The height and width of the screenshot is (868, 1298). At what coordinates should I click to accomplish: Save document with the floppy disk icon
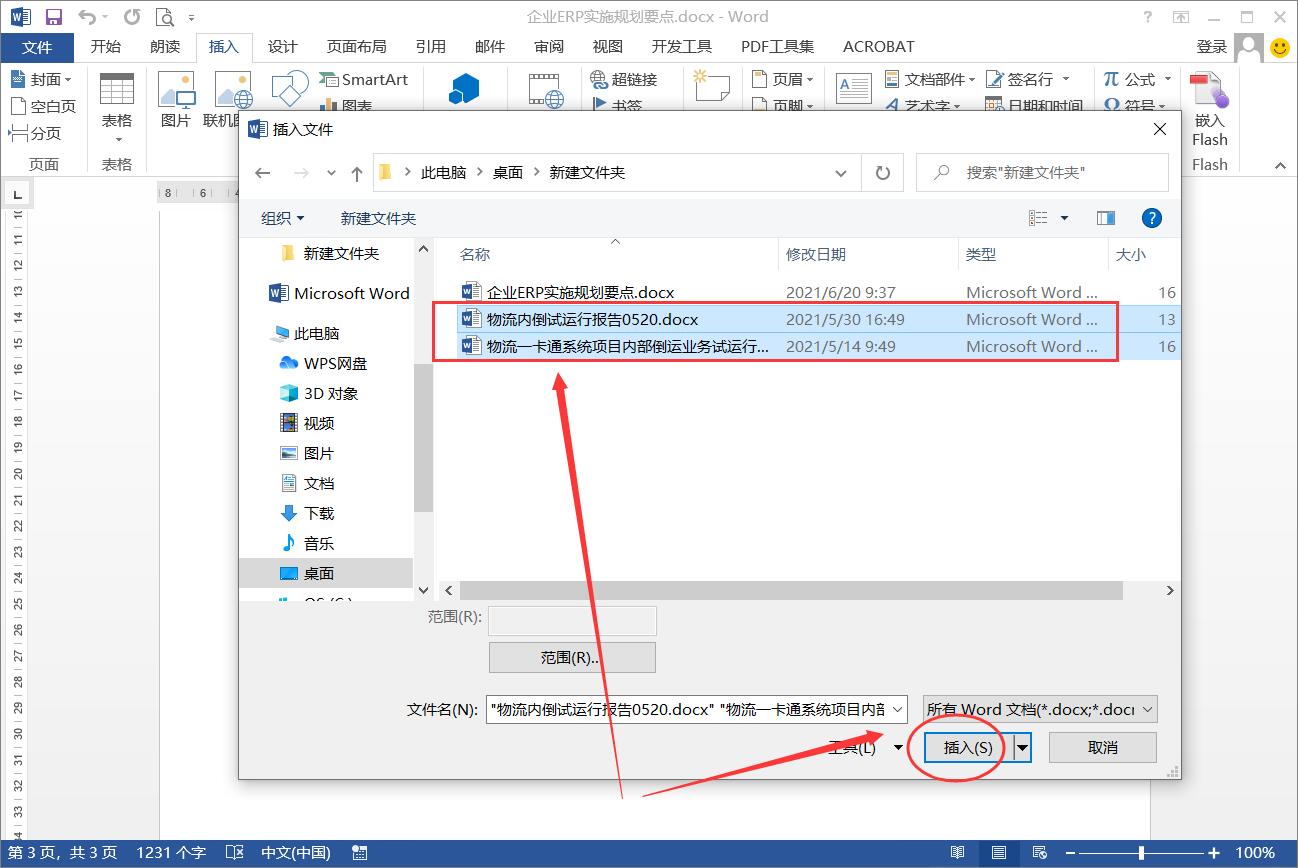[54, 17]
